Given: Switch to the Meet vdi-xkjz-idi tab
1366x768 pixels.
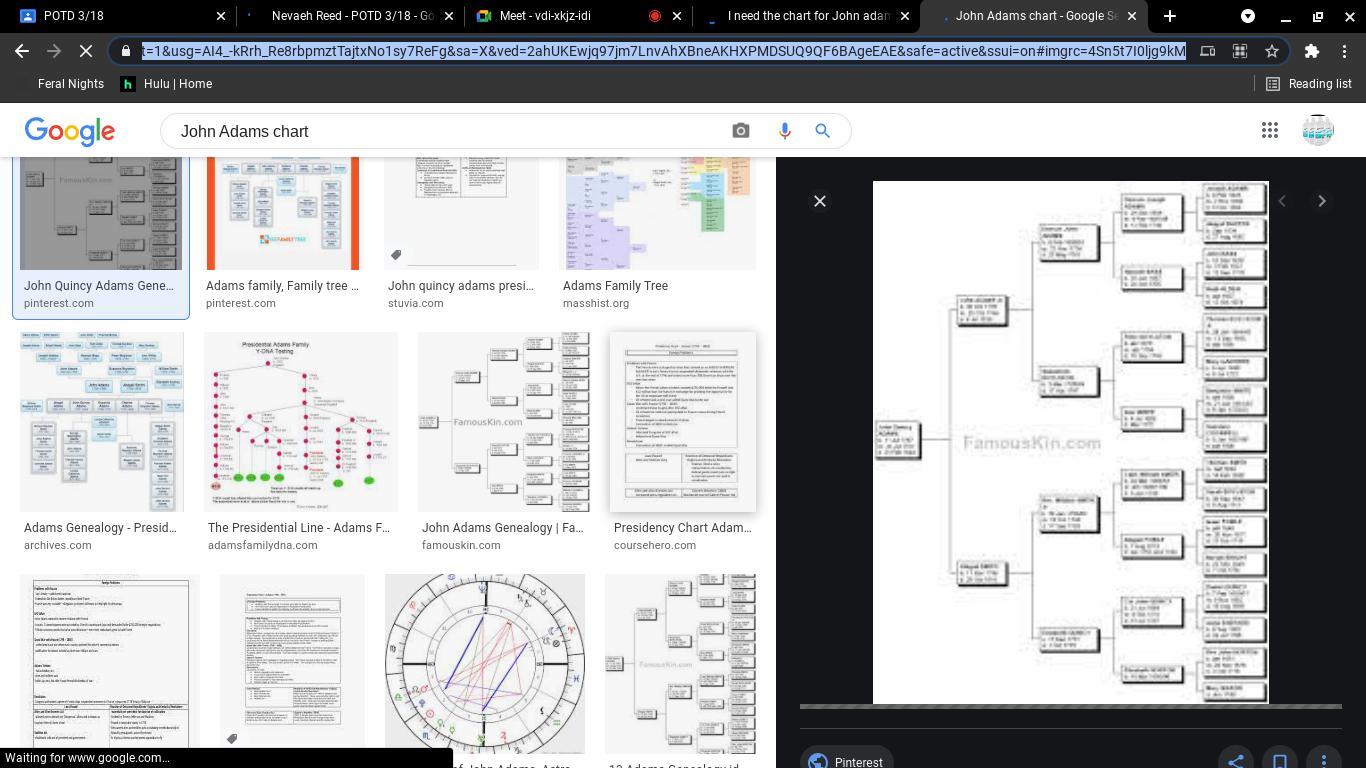Looking at the screenshot, I should coord(559,16).
